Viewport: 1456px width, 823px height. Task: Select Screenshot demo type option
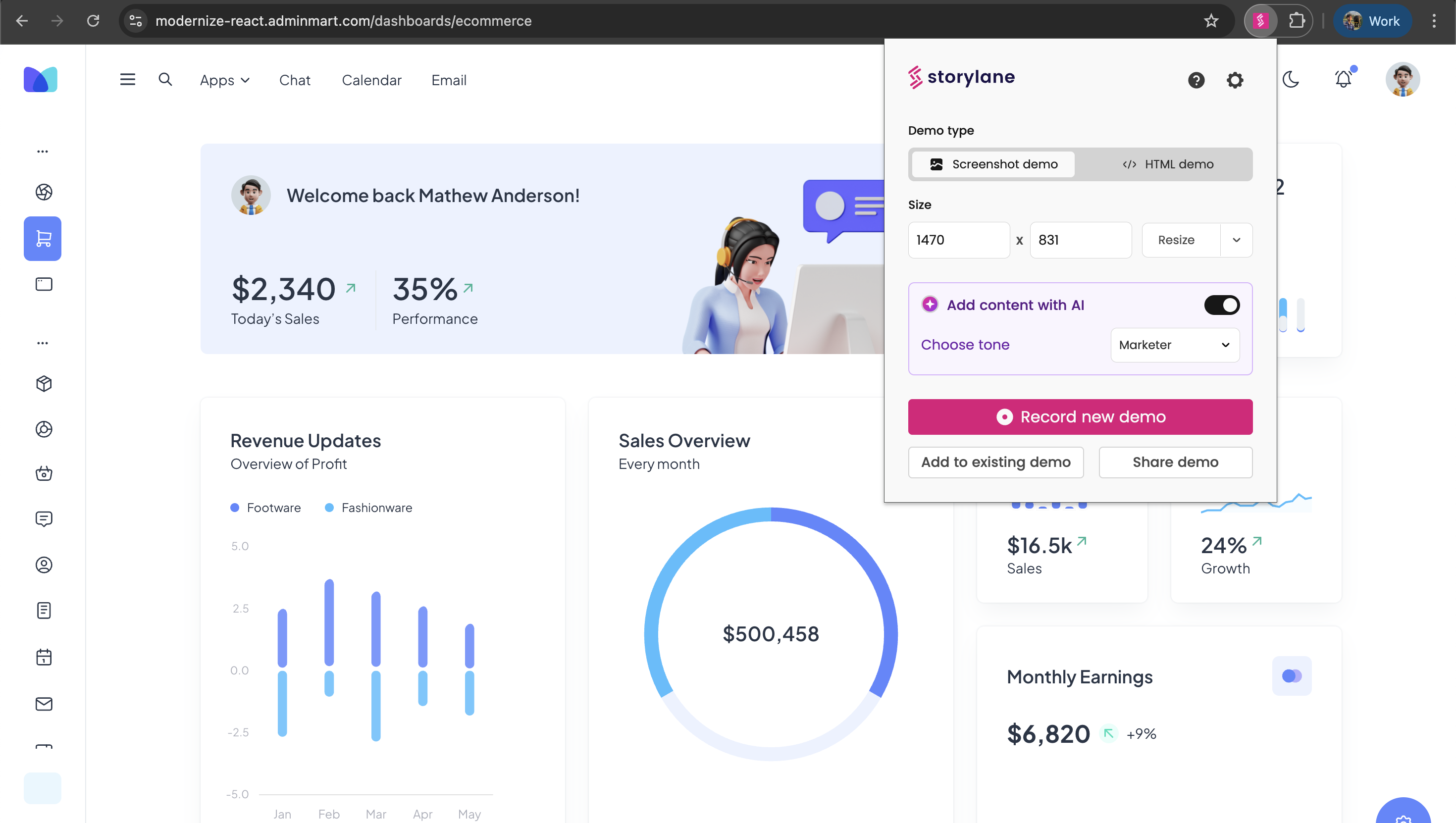[x=993, y=164]
